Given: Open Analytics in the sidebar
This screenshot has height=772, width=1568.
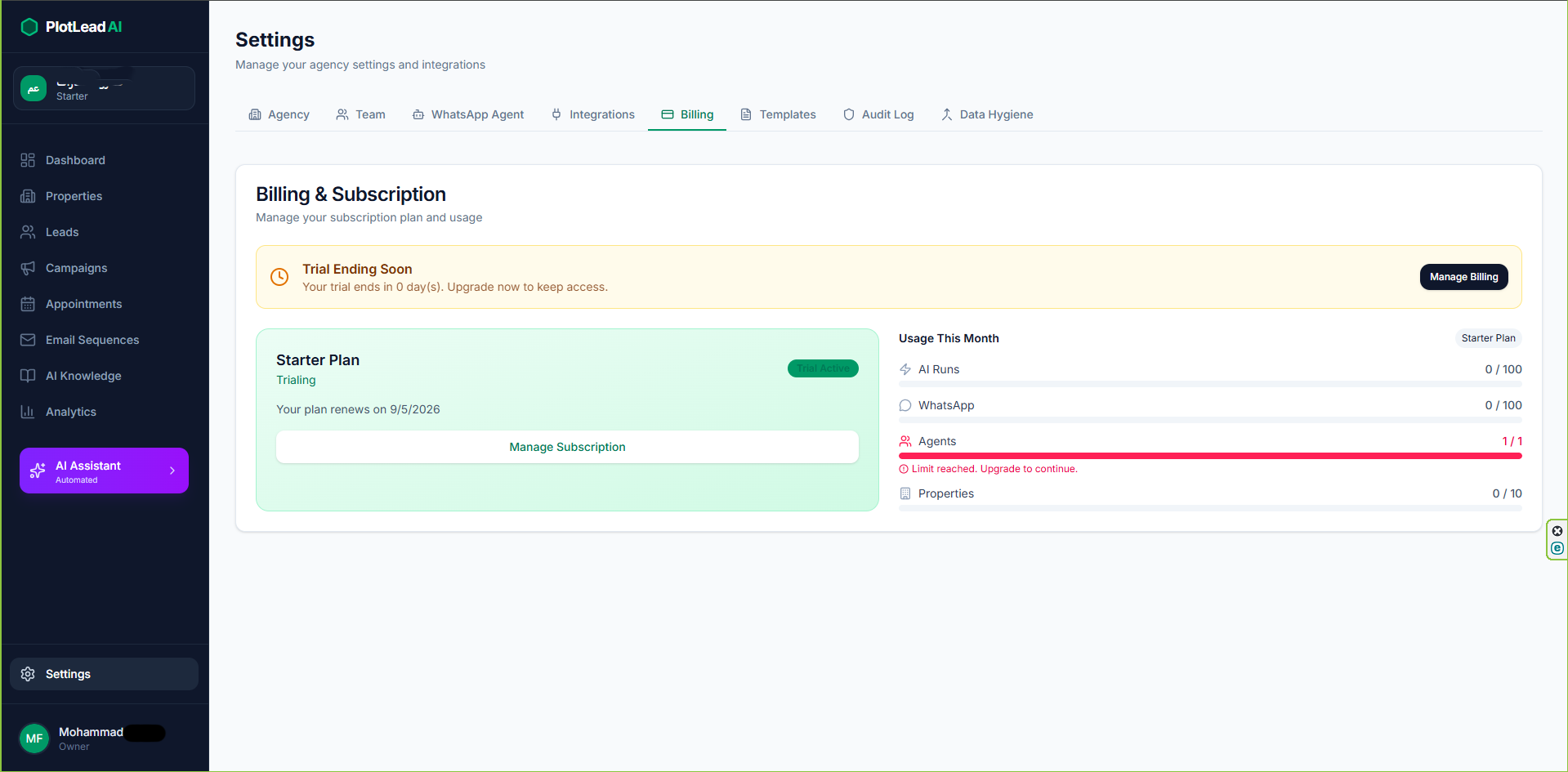Looking at the screenshot, I should 104,412.
